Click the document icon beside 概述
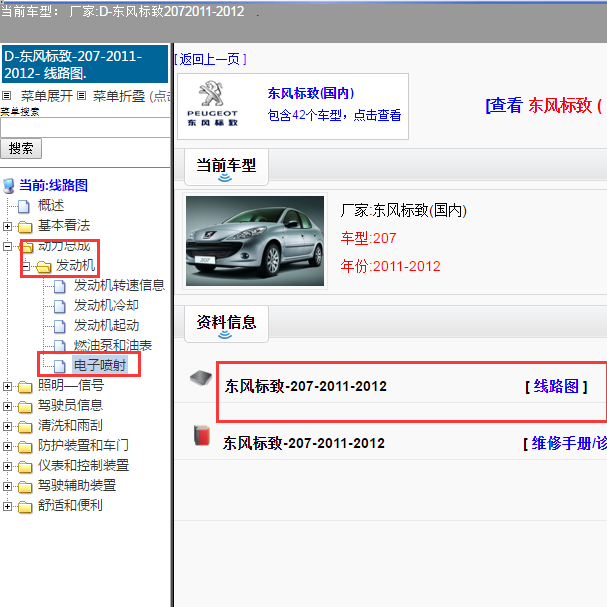Viewport: 607px width, 607px height. 24,206
